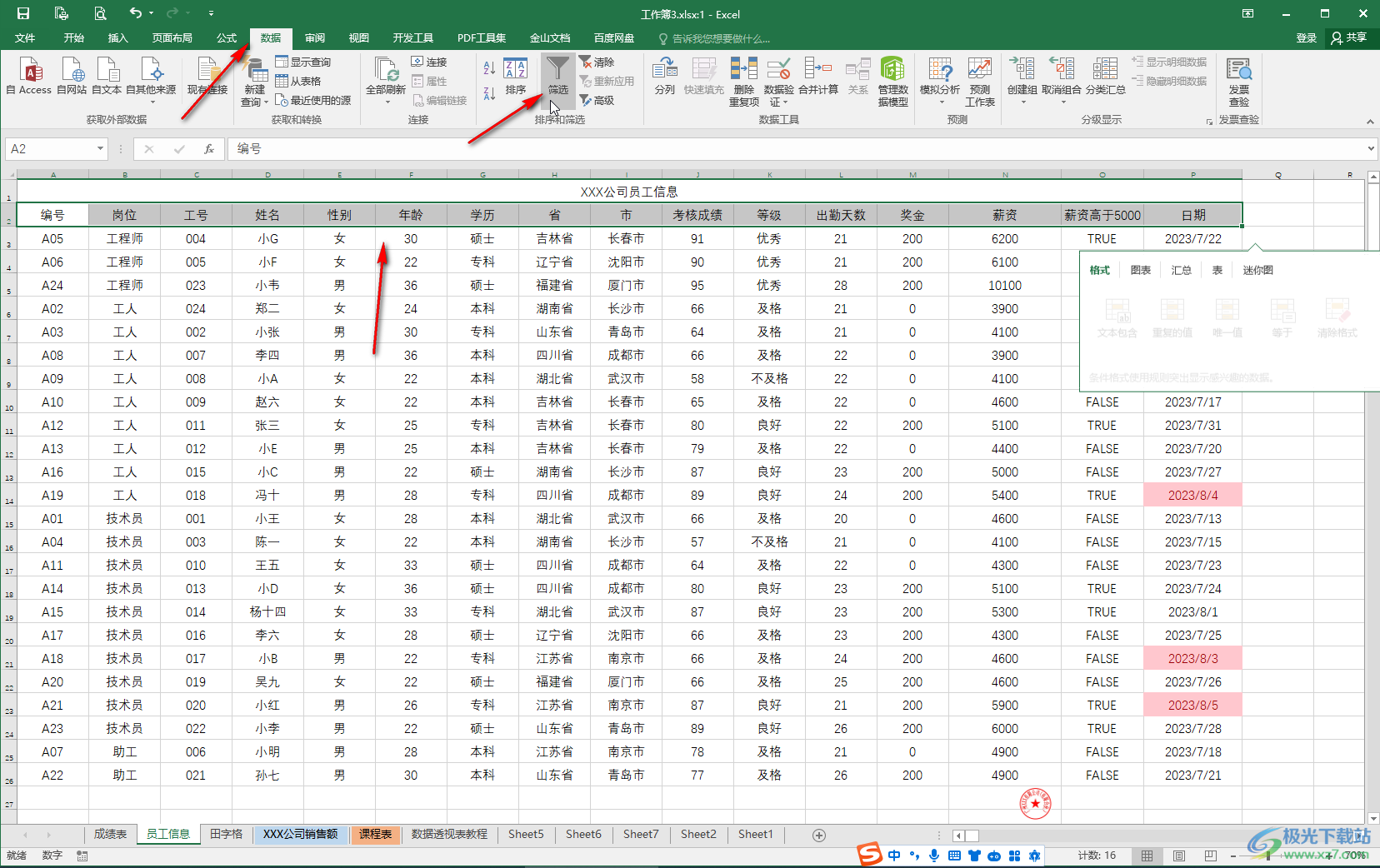The height and width of the screenshot is (868, 1380).
Task: Switch to Page Break preview icon
Action: point(1211,856)
